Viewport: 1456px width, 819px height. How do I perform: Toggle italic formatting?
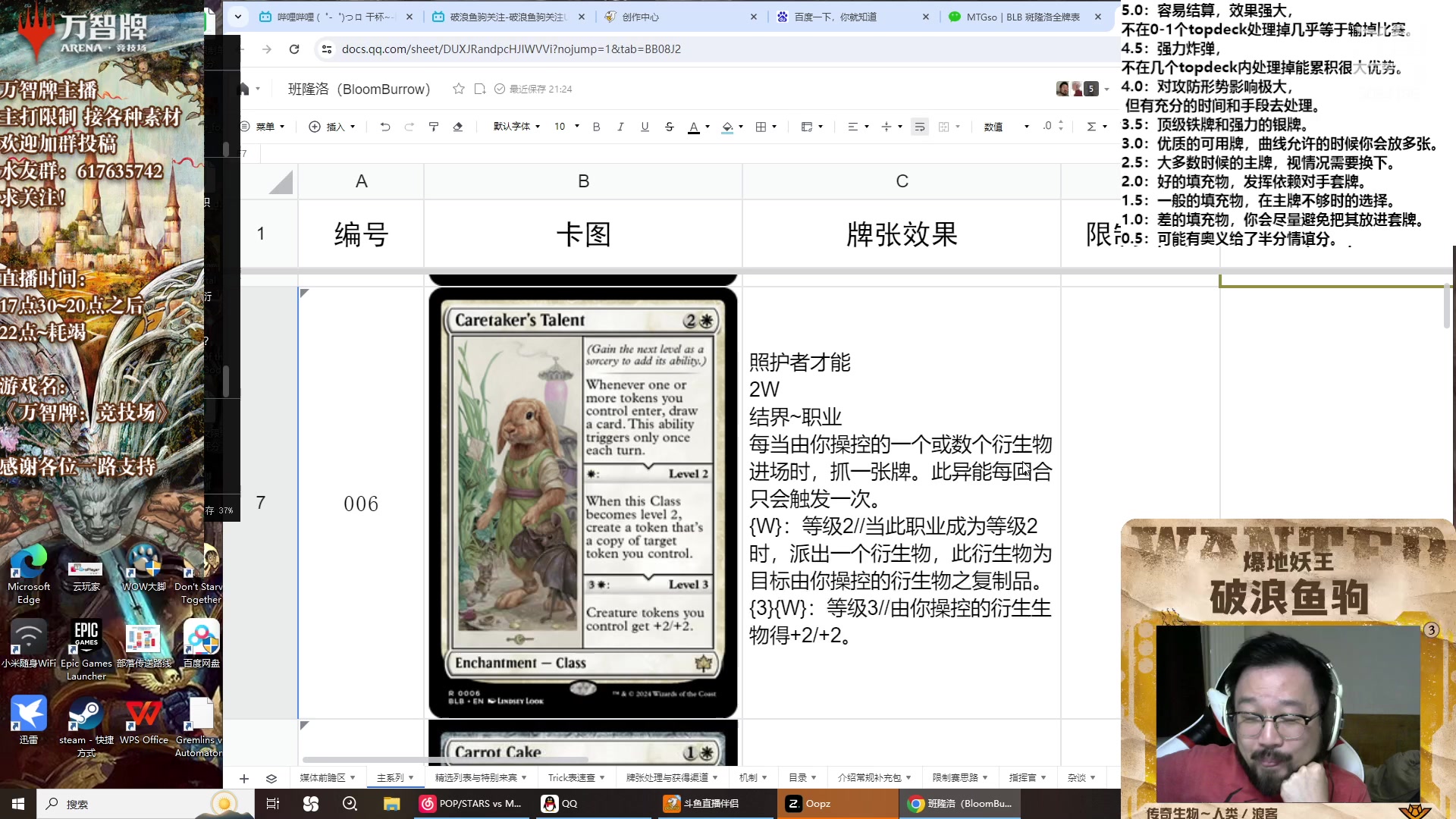coord(620,127)
